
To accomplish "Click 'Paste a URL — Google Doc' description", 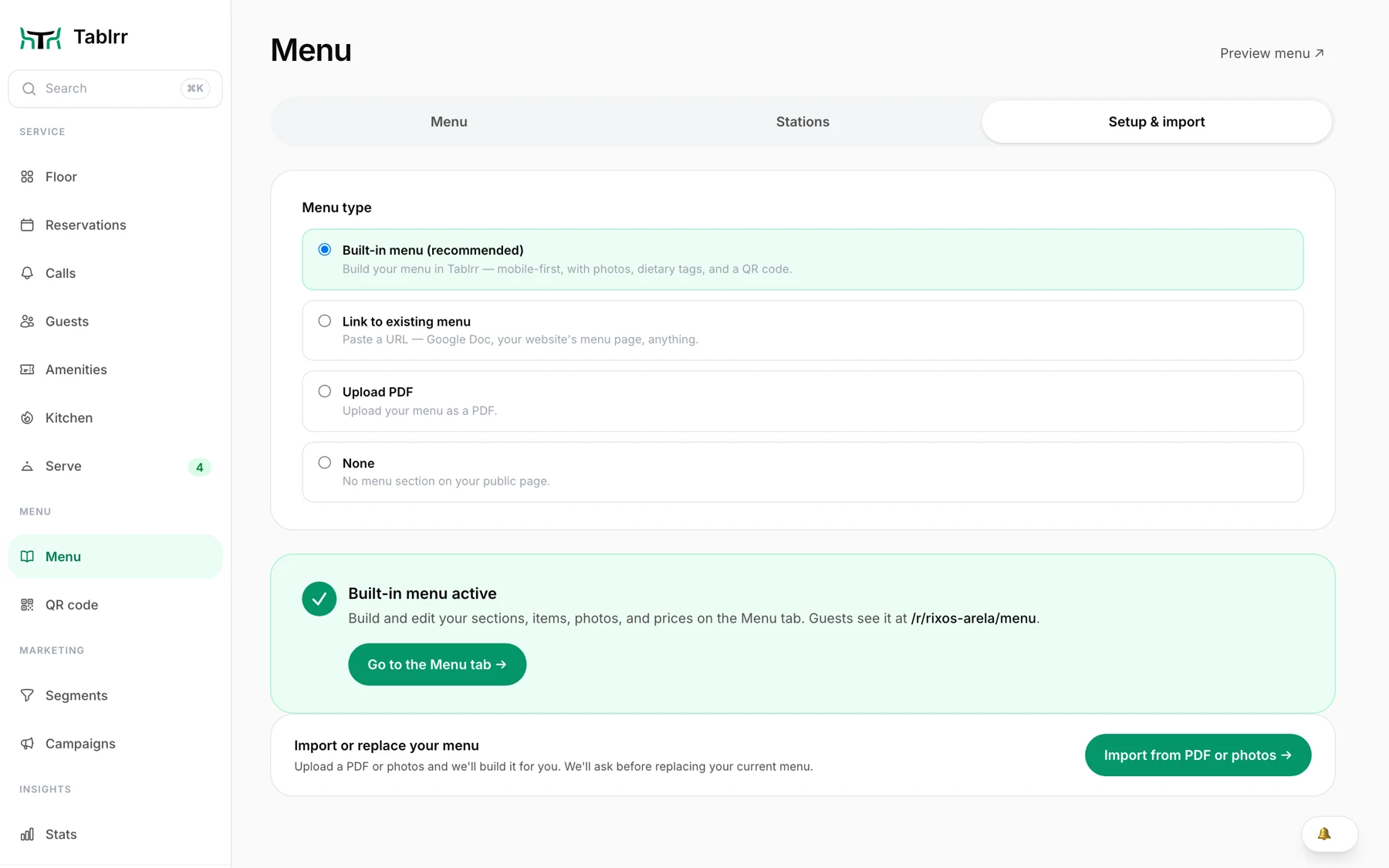I will click(x=520, y=339).
